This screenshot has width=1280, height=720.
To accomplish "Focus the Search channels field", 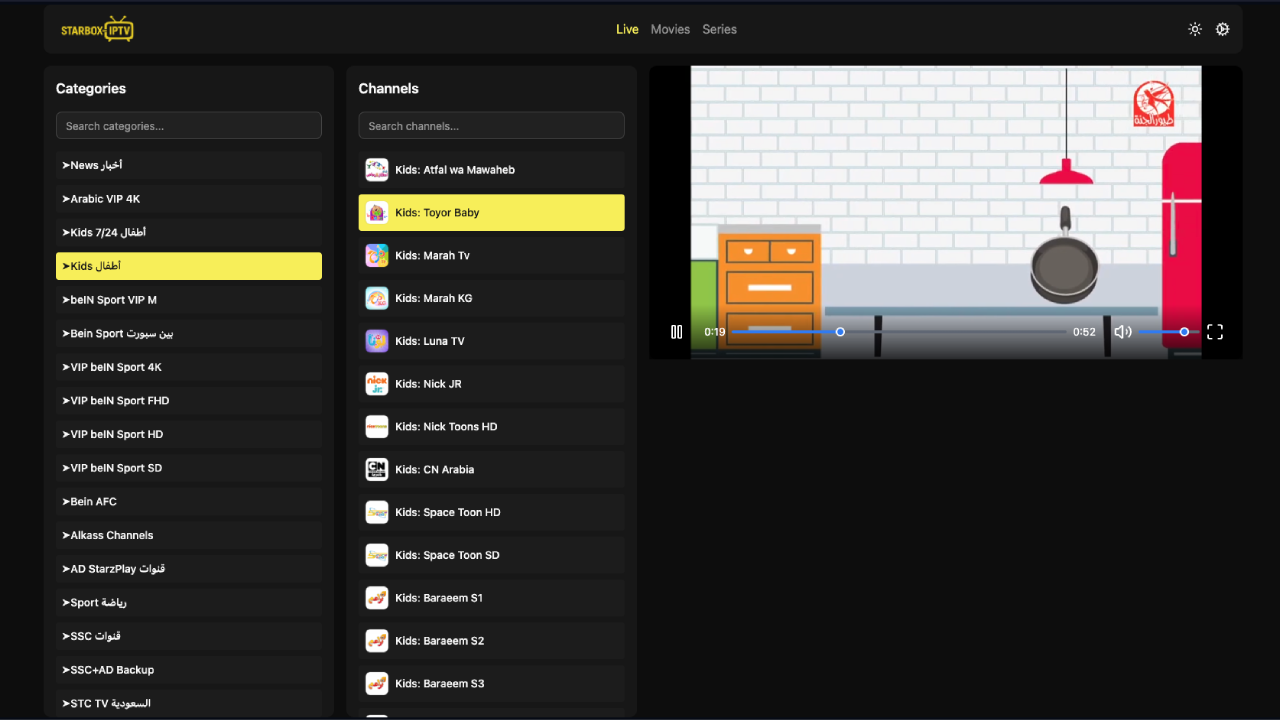I will point(492,126).
